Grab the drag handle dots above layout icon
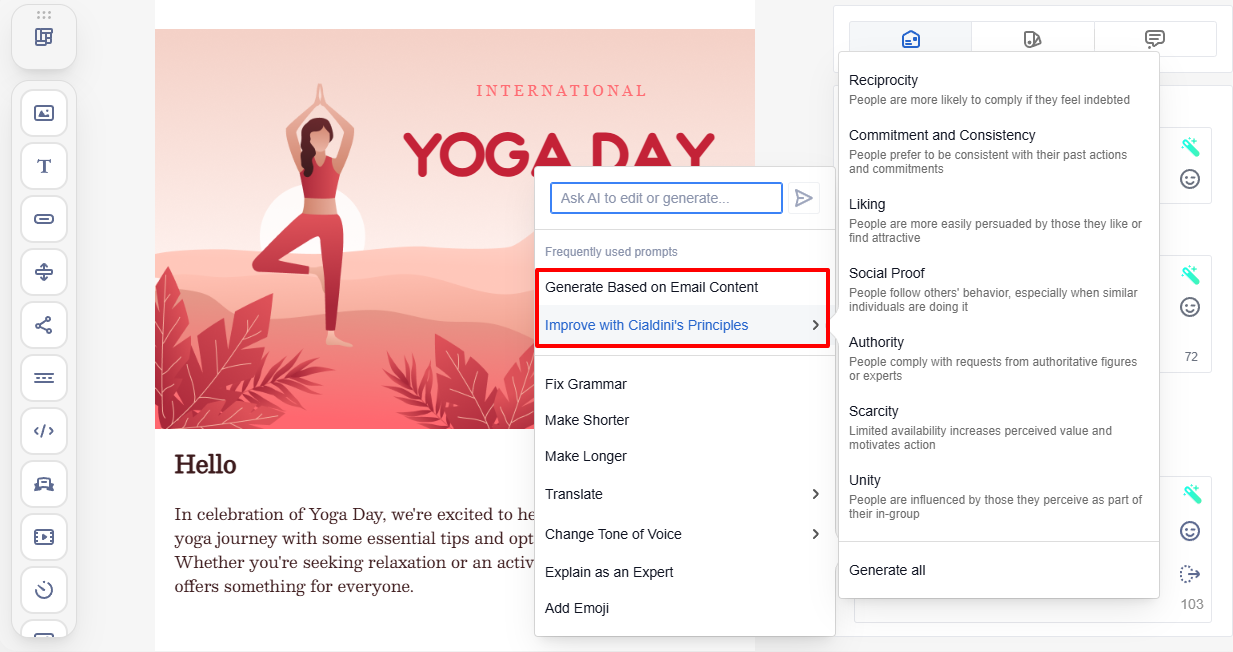Image resolution: width=1233 pixels, height=652 pixels. point(44,15)
